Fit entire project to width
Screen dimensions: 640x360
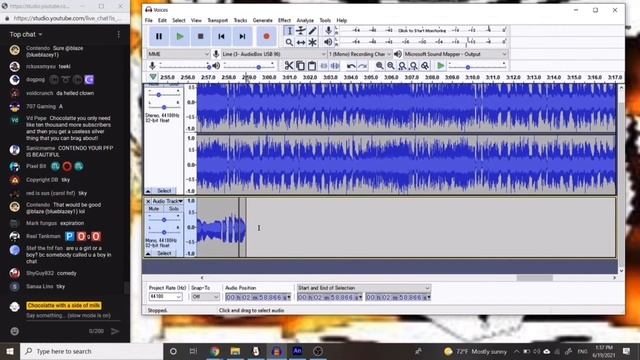coord(413,66)
